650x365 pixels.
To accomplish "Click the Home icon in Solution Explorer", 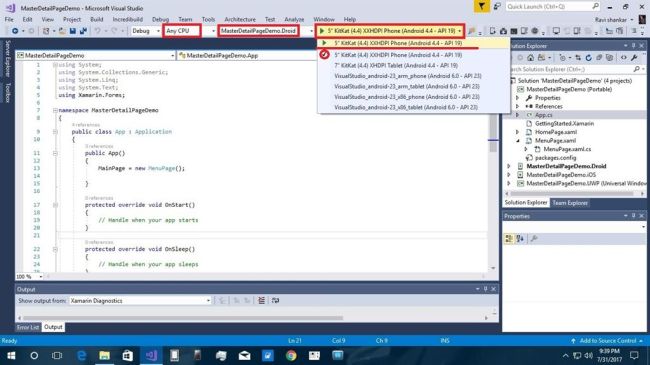I will [530, 58].
